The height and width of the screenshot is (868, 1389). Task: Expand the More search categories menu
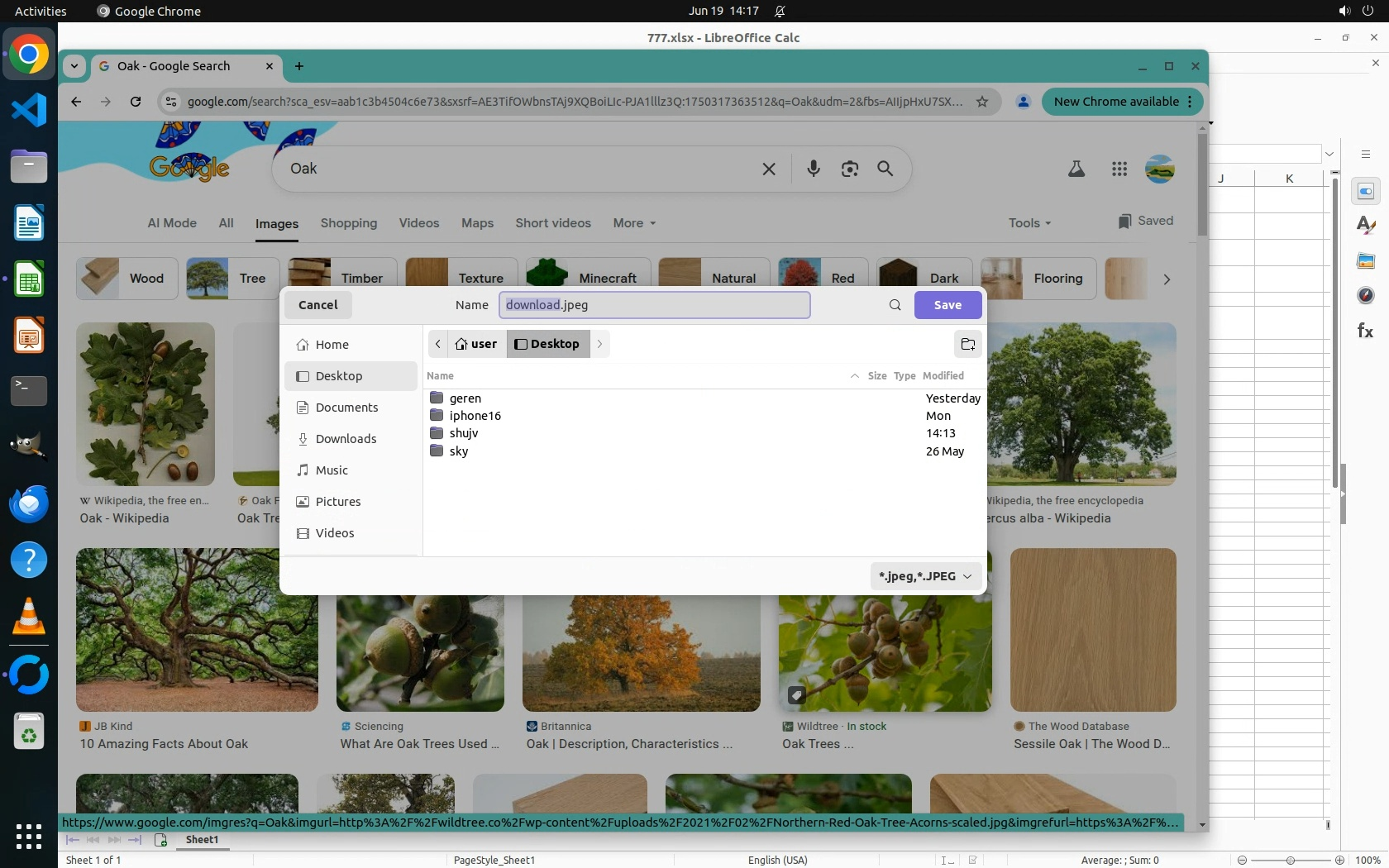(x=634, y=223)
